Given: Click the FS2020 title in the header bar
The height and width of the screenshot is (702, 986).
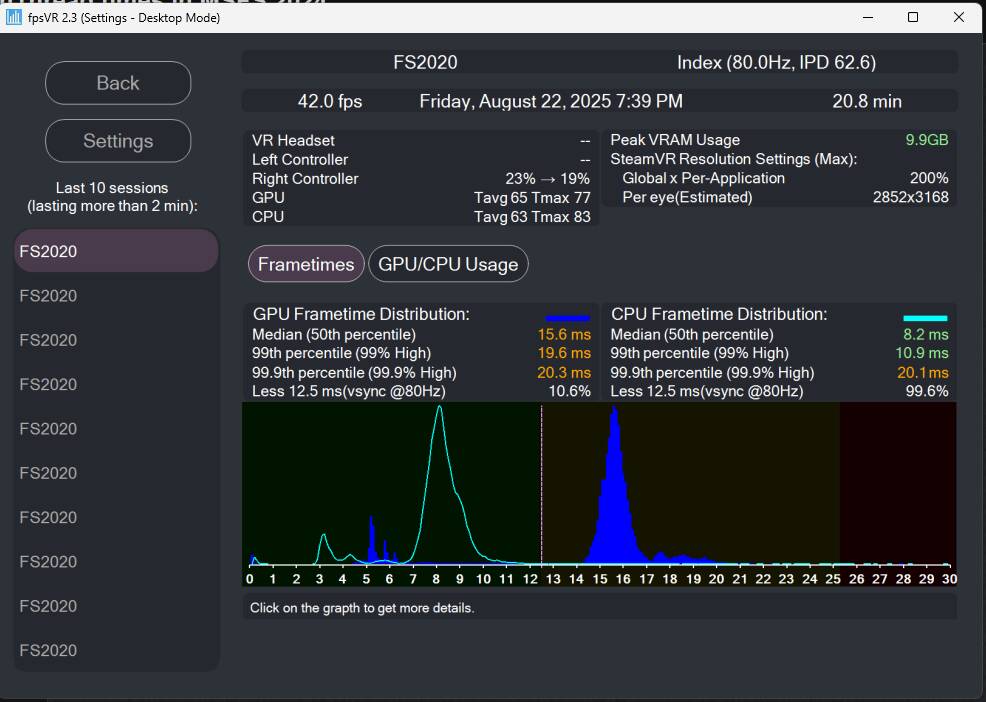Looking at the screenshot, I should (425, 62).
